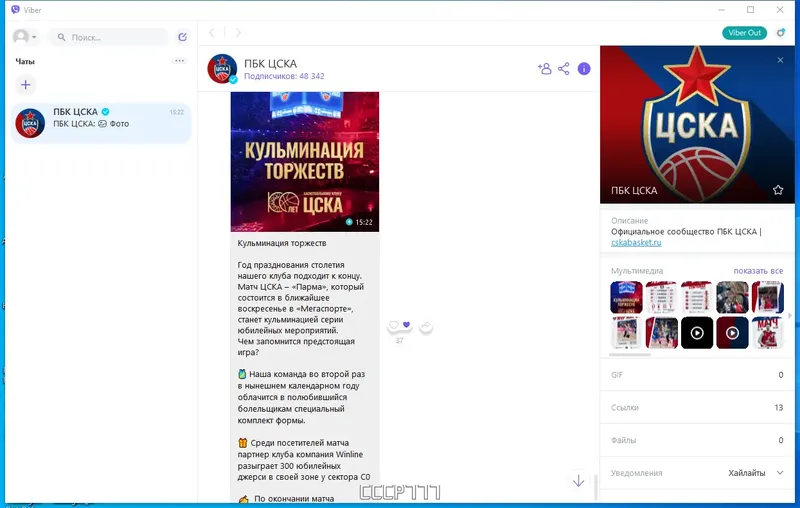Open second media thumbnail in top row
800x508 pixels.
(661, 297)
